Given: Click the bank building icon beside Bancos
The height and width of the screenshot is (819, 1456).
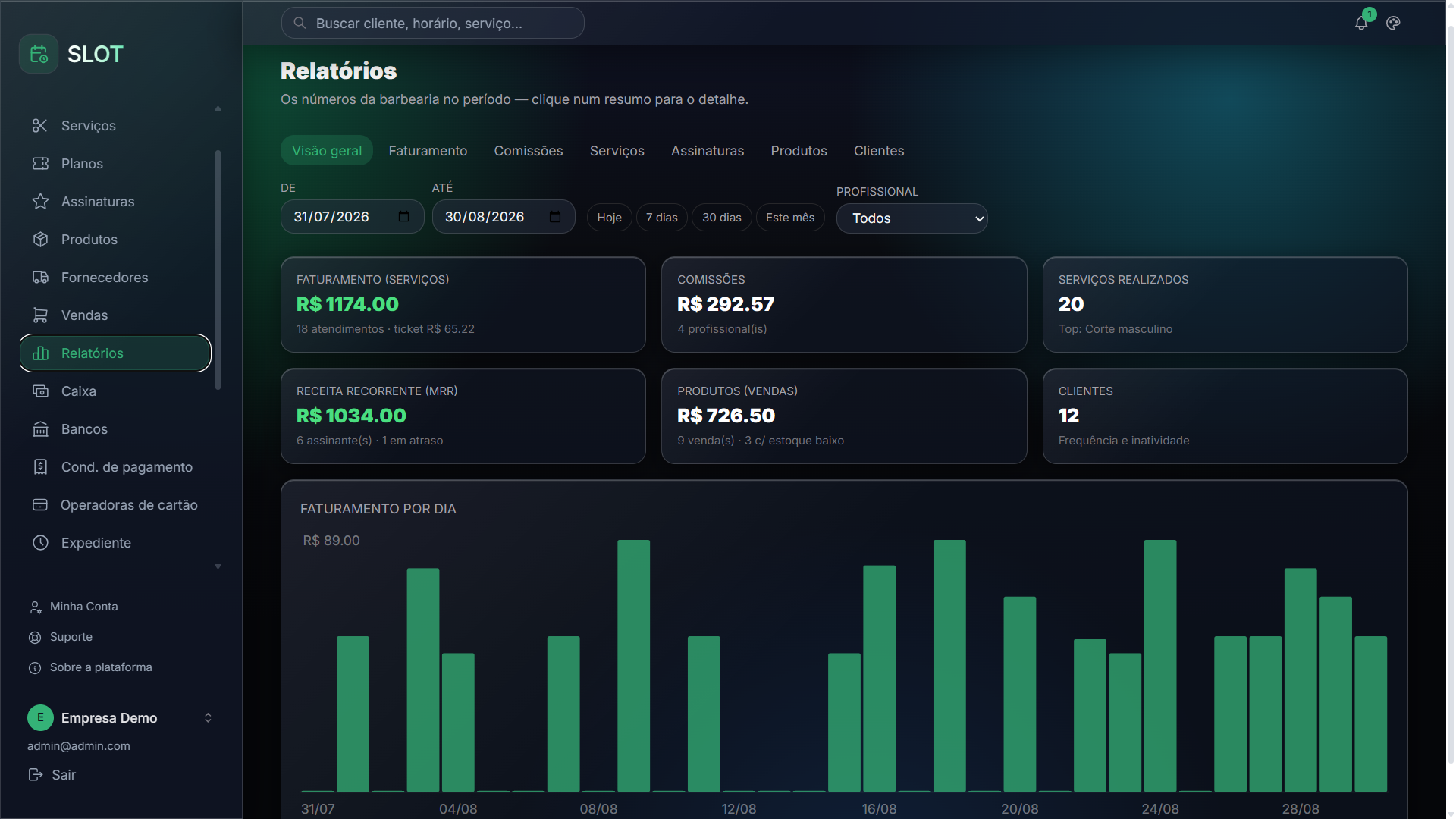Looking at the screenshot, I should click(x=40, y=428).
